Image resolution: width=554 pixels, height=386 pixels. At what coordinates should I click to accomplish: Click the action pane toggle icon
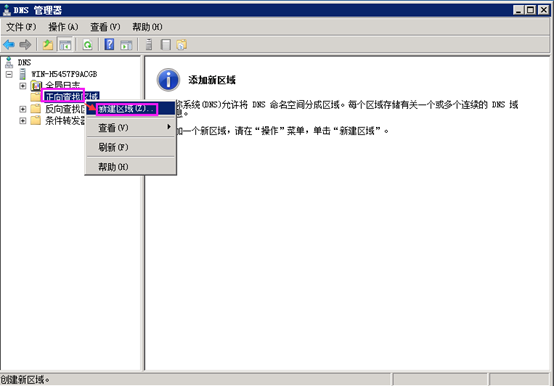point(126,45)
